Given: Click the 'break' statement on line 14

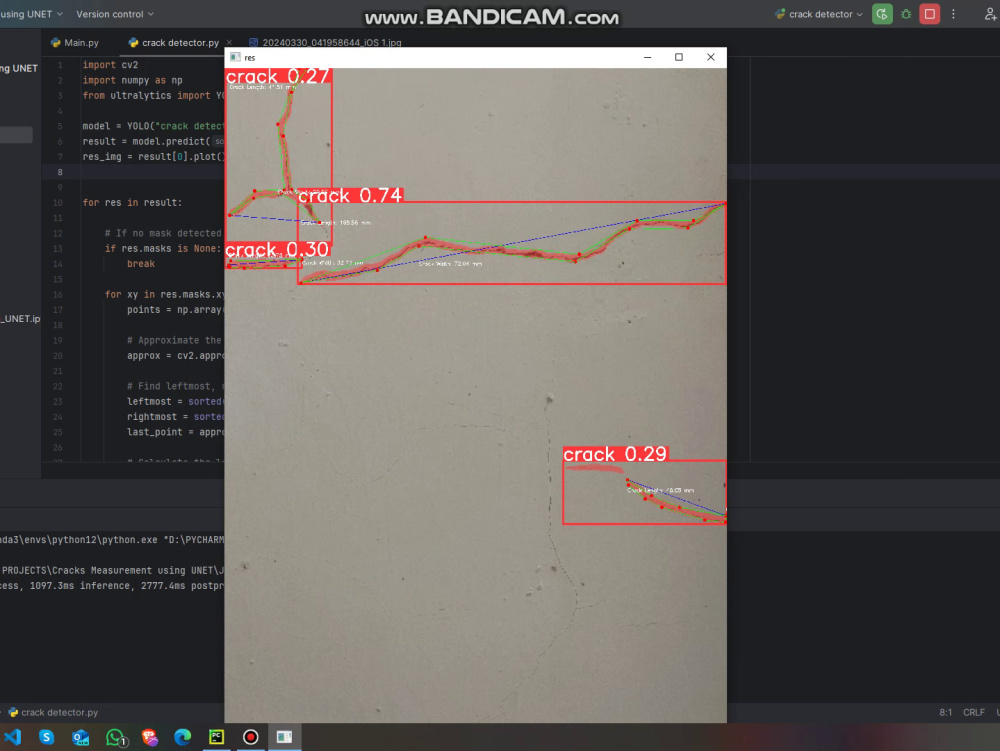Looking at the screenshot, I should tap(141, 264).
